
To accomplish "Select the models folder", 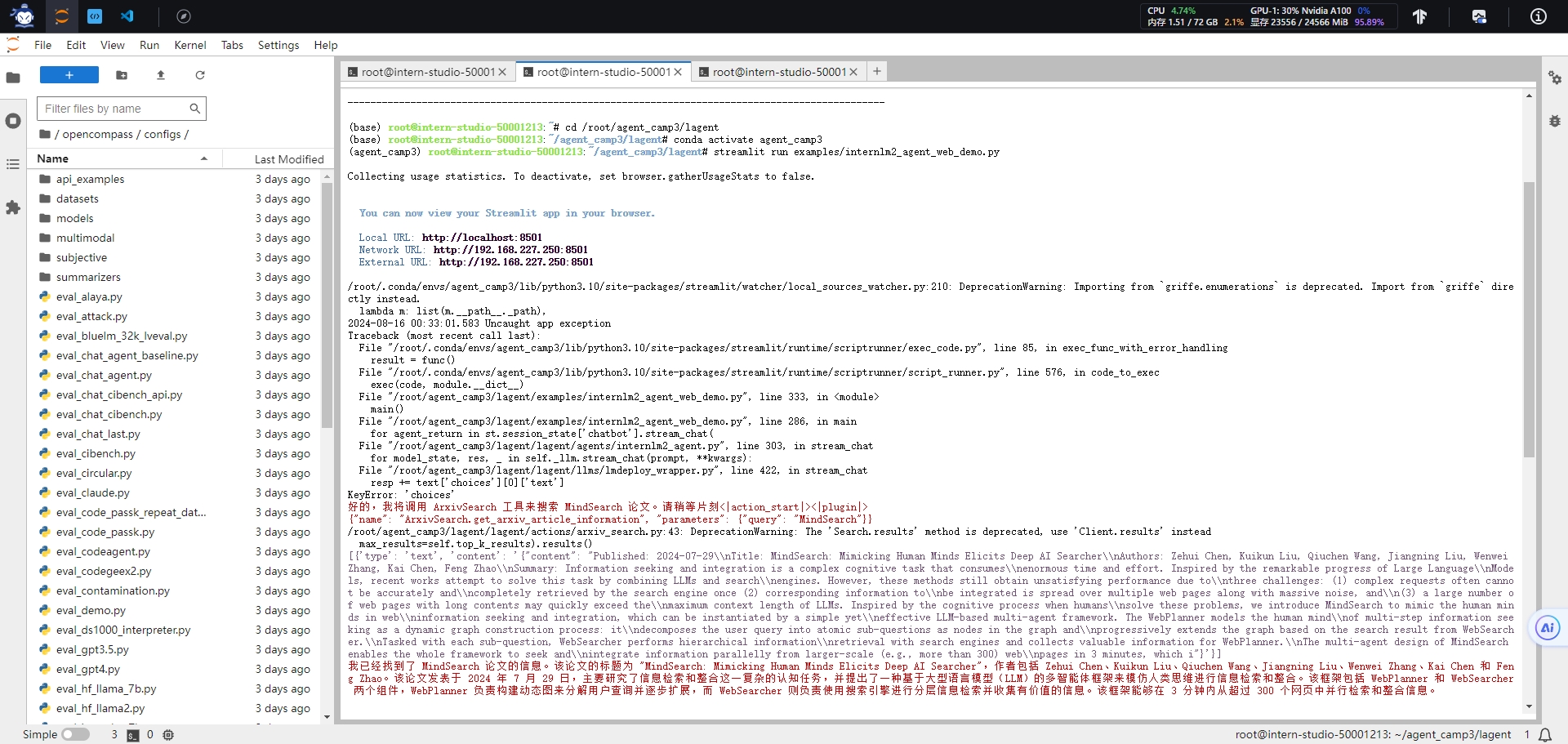I will (x=180, y=218).
